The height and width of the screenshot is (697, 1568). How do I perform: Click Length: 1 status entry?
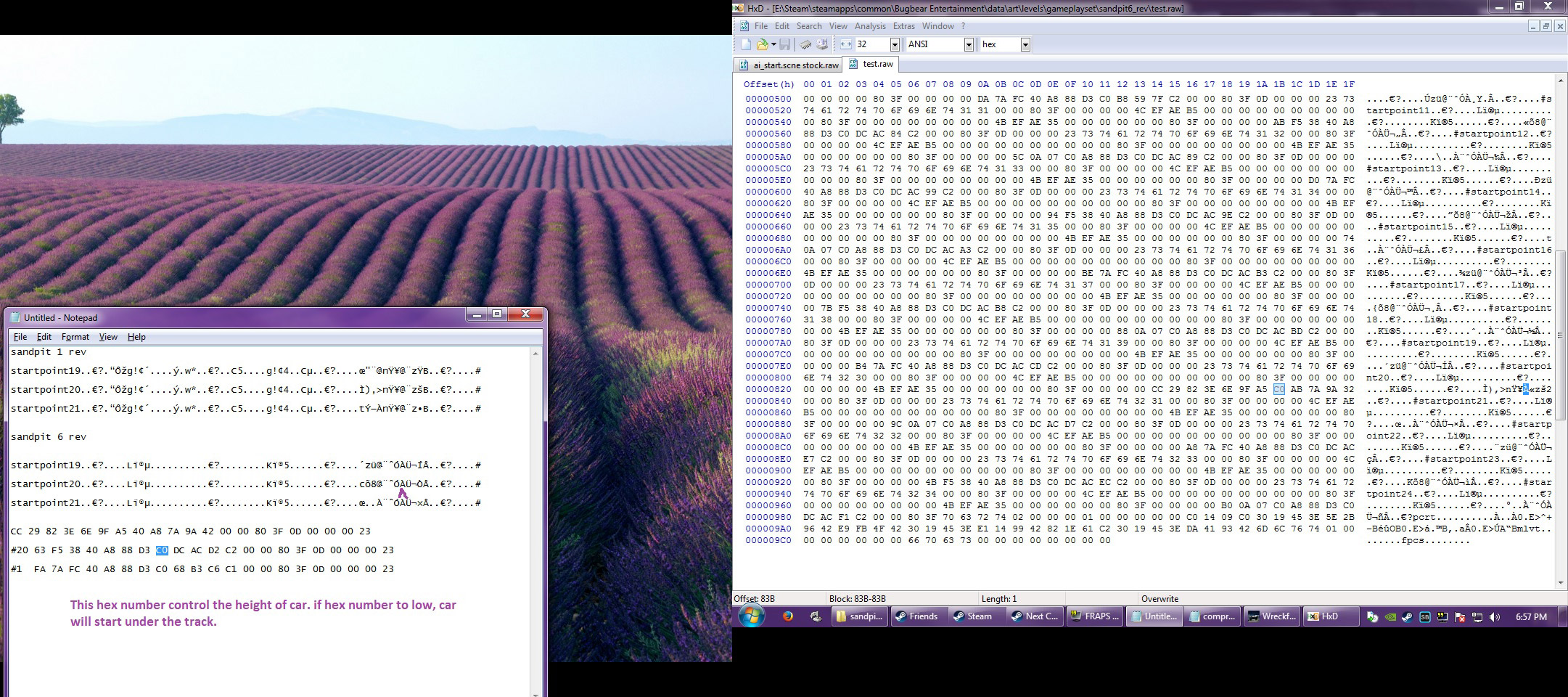tap(999, 599)
